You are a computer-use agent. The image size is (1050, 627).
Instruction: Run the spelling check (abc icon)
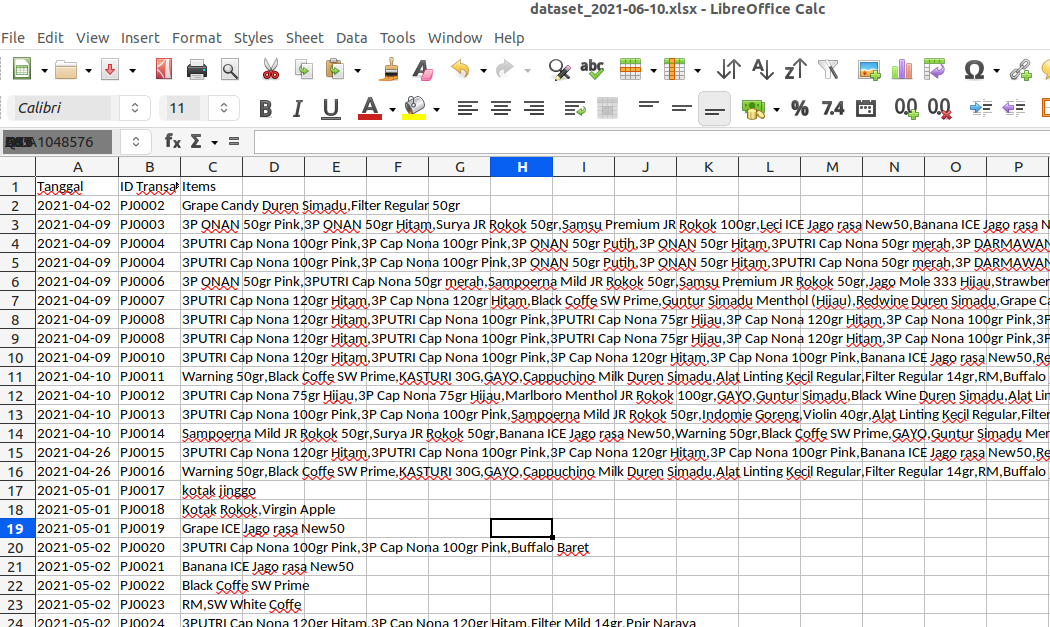[592, 69]
